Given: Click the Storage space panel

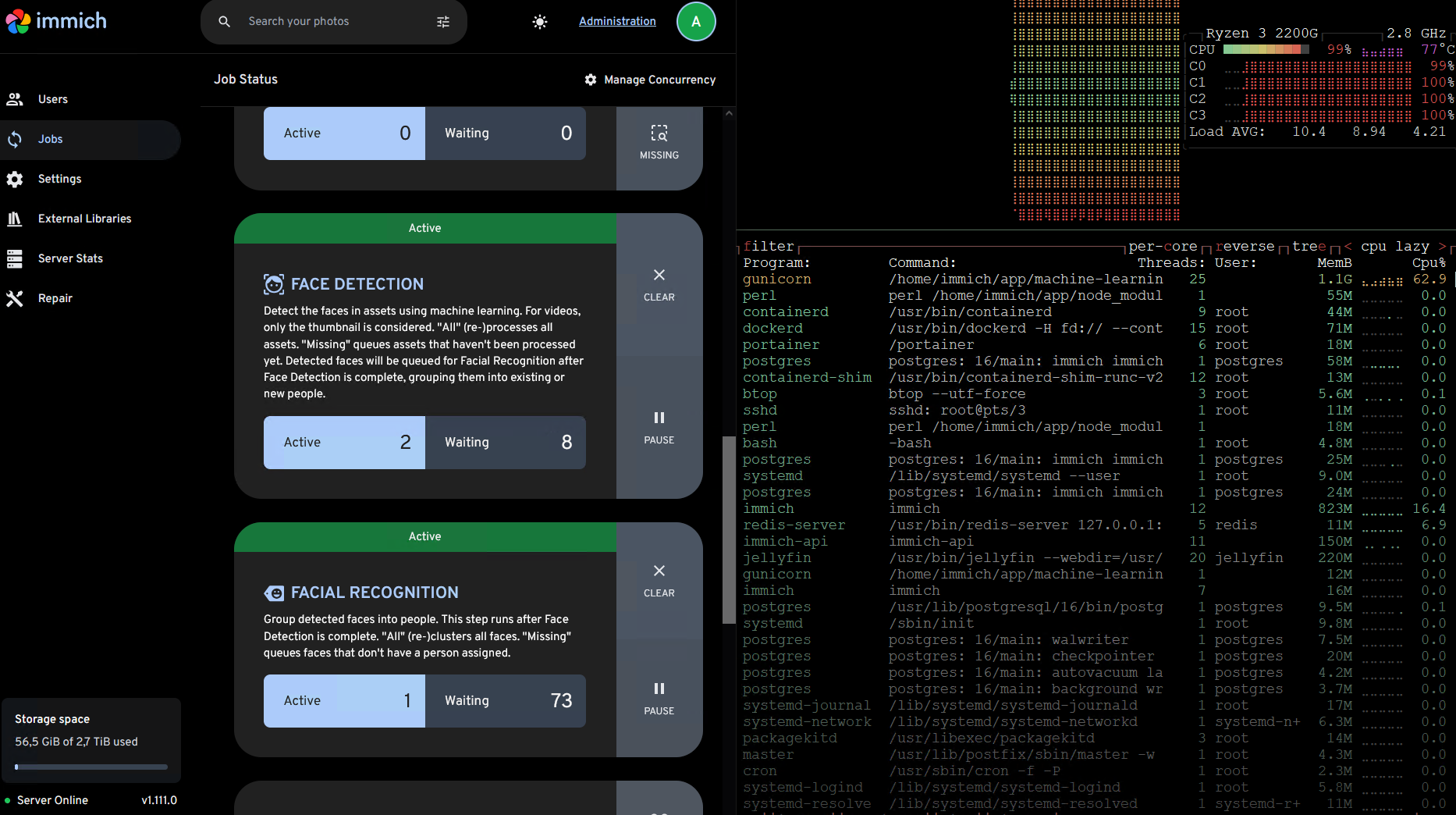Looking at the screenshot, I should point(91,740).
